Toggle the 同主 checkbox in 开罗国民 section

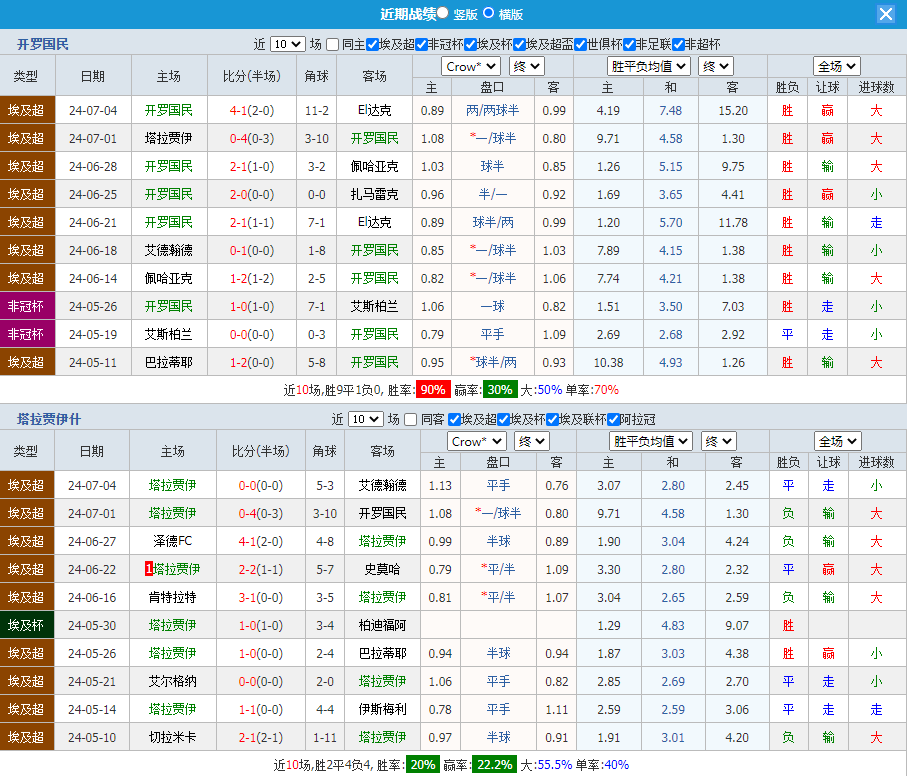click(334, 44)
